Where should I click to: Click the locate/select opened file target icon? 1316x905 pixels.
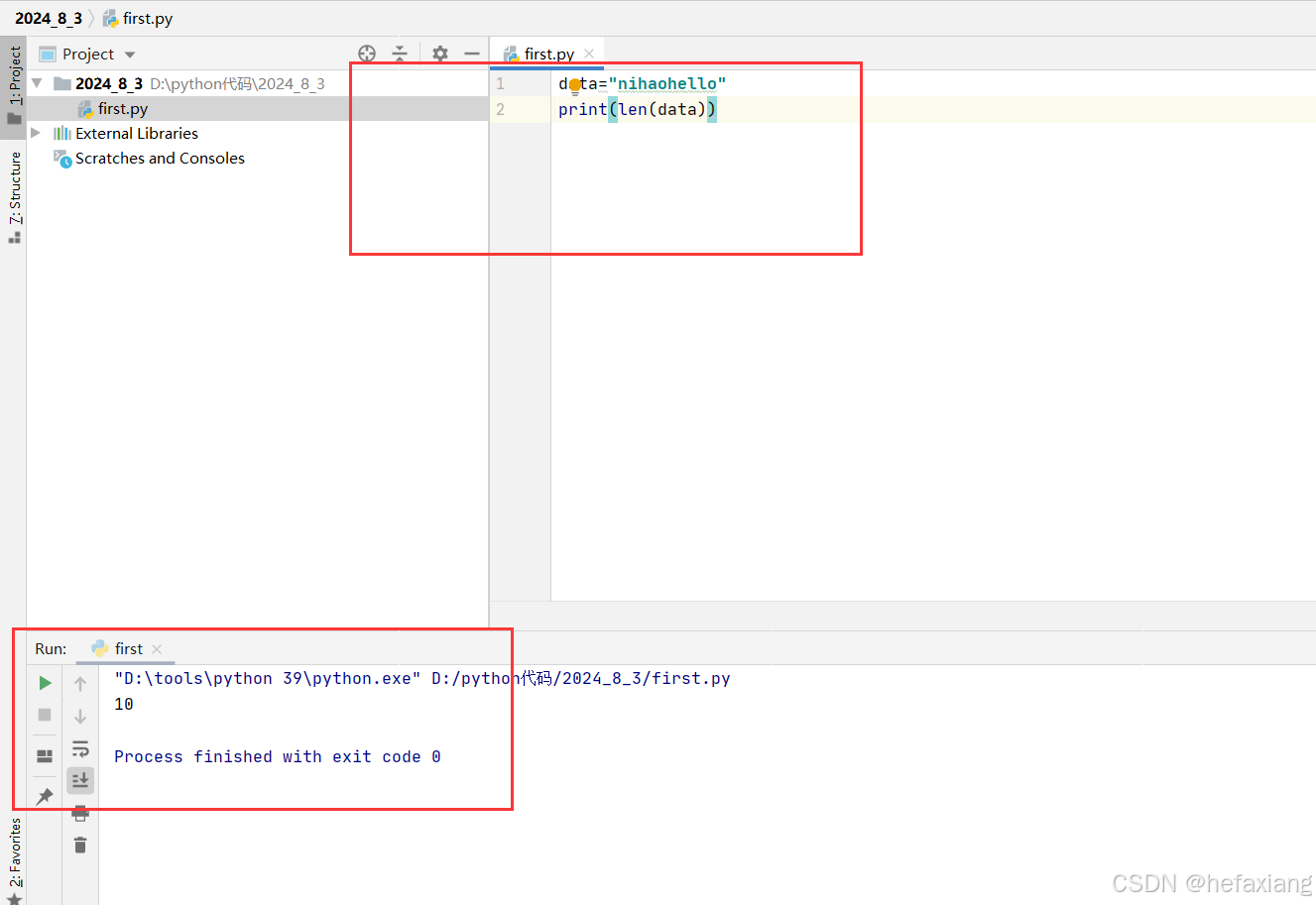367,54
